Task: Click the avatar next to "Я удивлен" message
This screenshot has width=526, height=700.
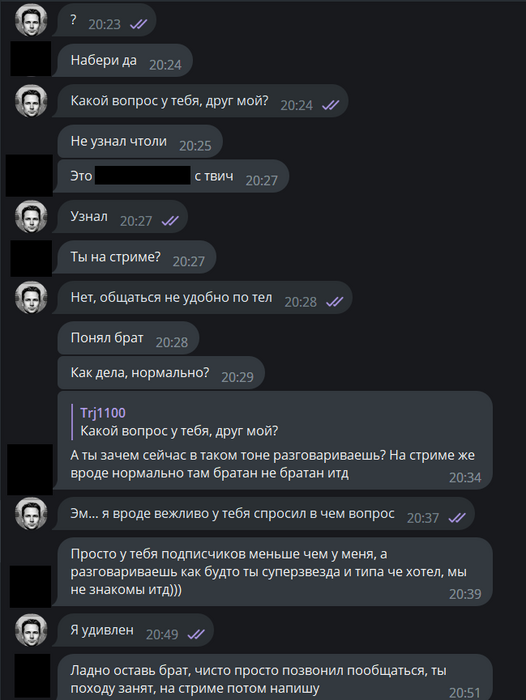Action: (31, 630)
